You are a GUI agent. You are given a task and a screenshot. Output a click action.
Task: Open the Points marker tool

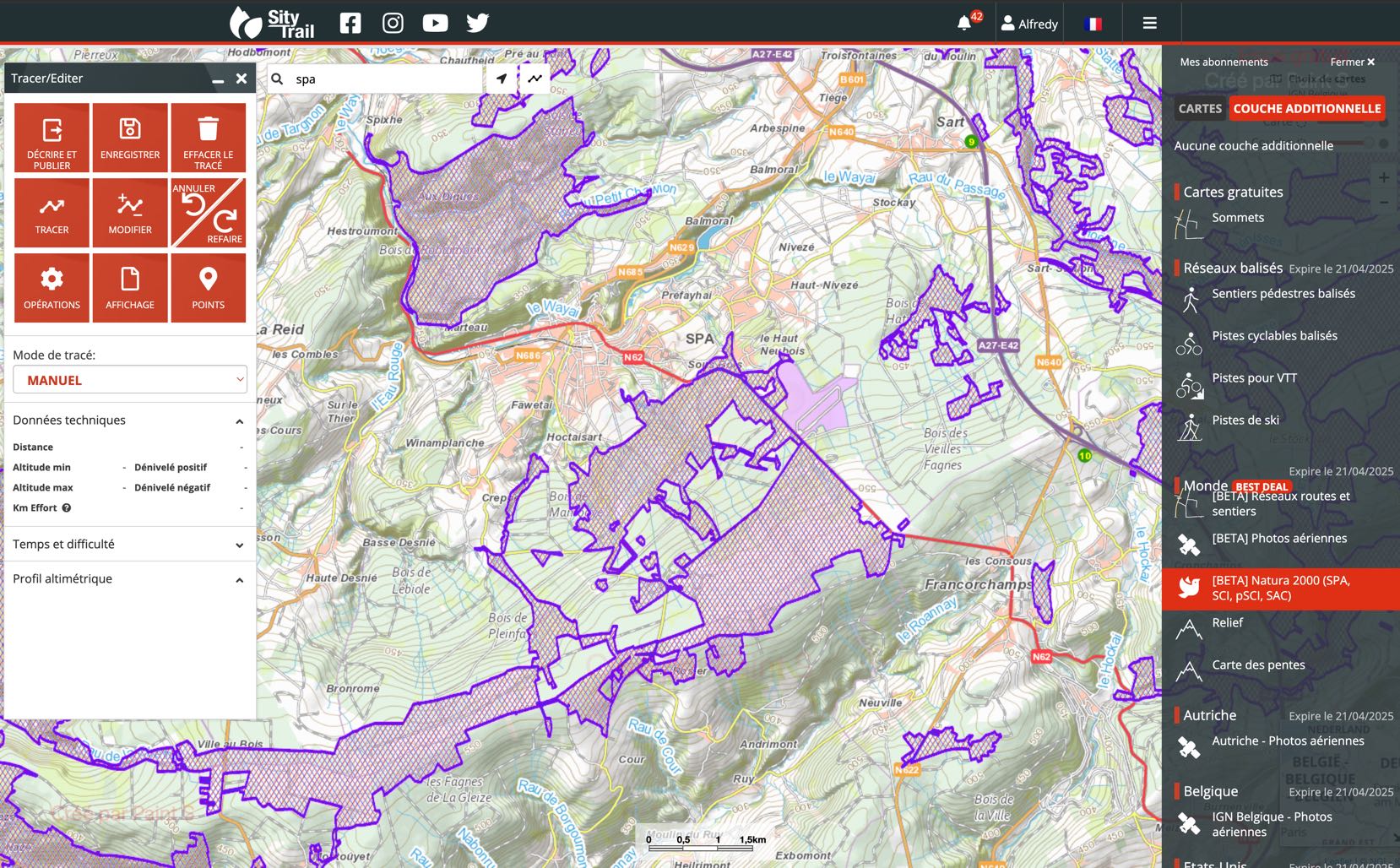pyautogui.click(x=209, y=288)
